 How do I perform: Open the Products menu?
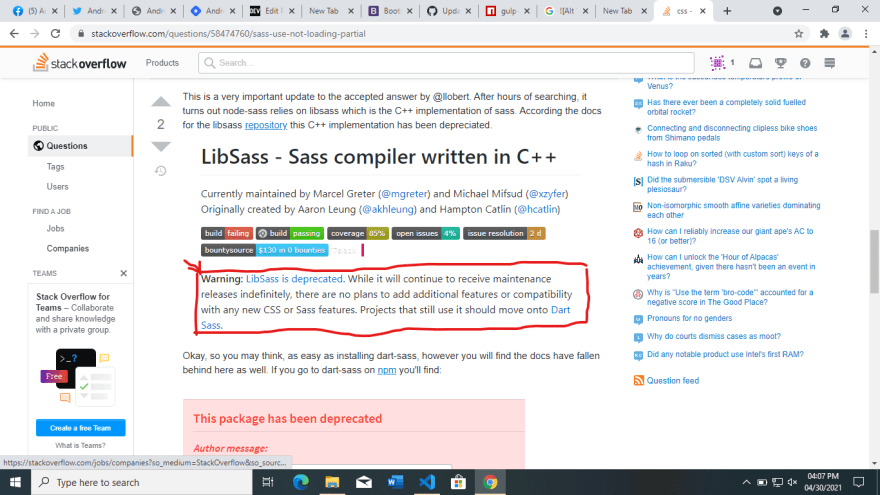[x=162, y=63]
